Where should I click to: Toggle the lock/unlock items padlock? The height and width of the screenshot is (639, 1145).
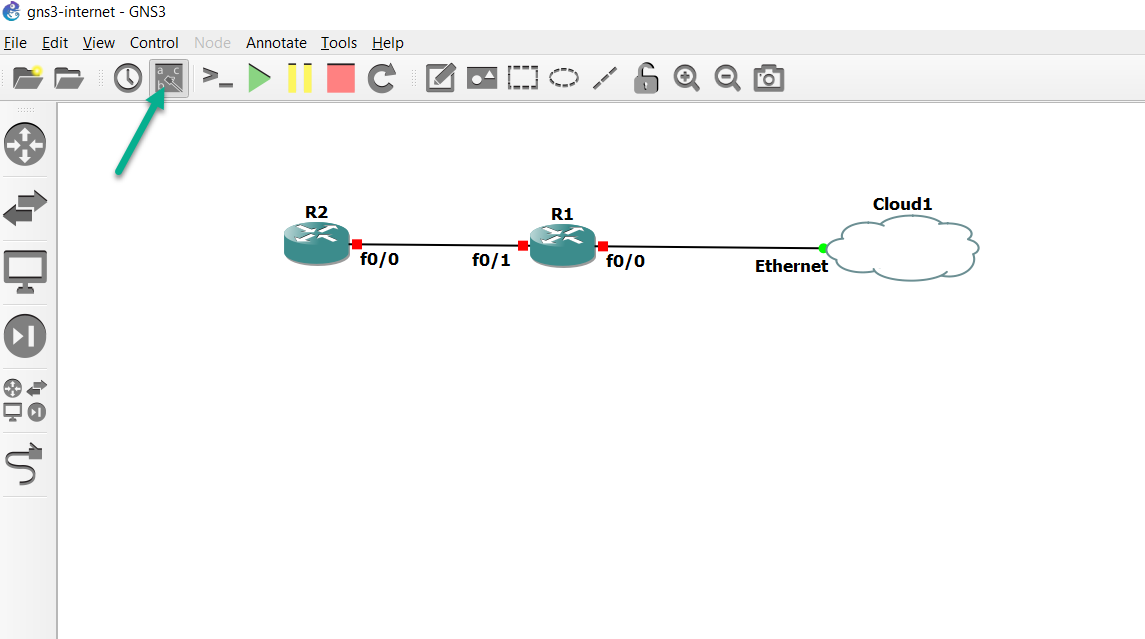pos(646,77)
